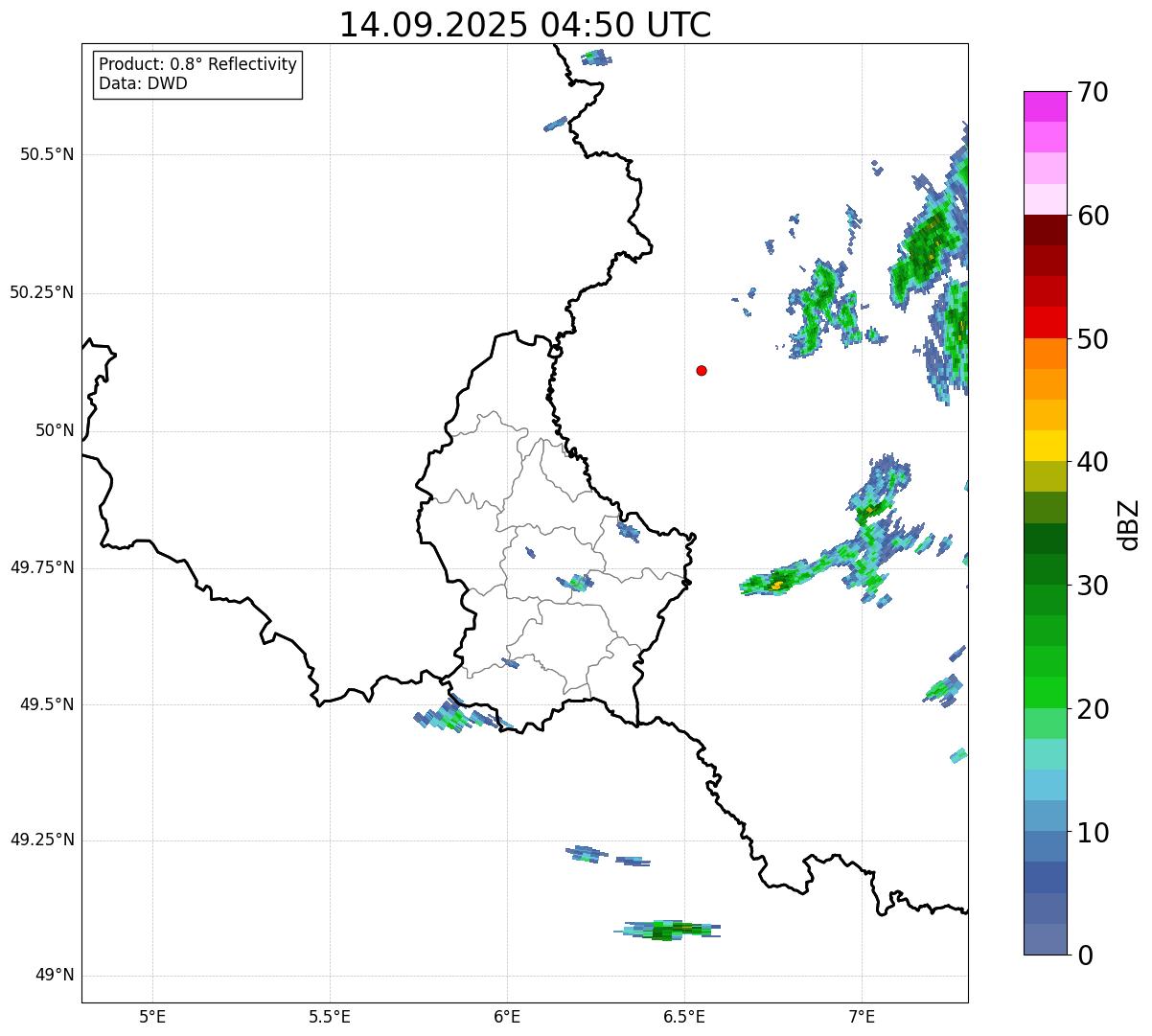
Task: Click the 5°E longitude label
Action: (x=152, y=1016)
